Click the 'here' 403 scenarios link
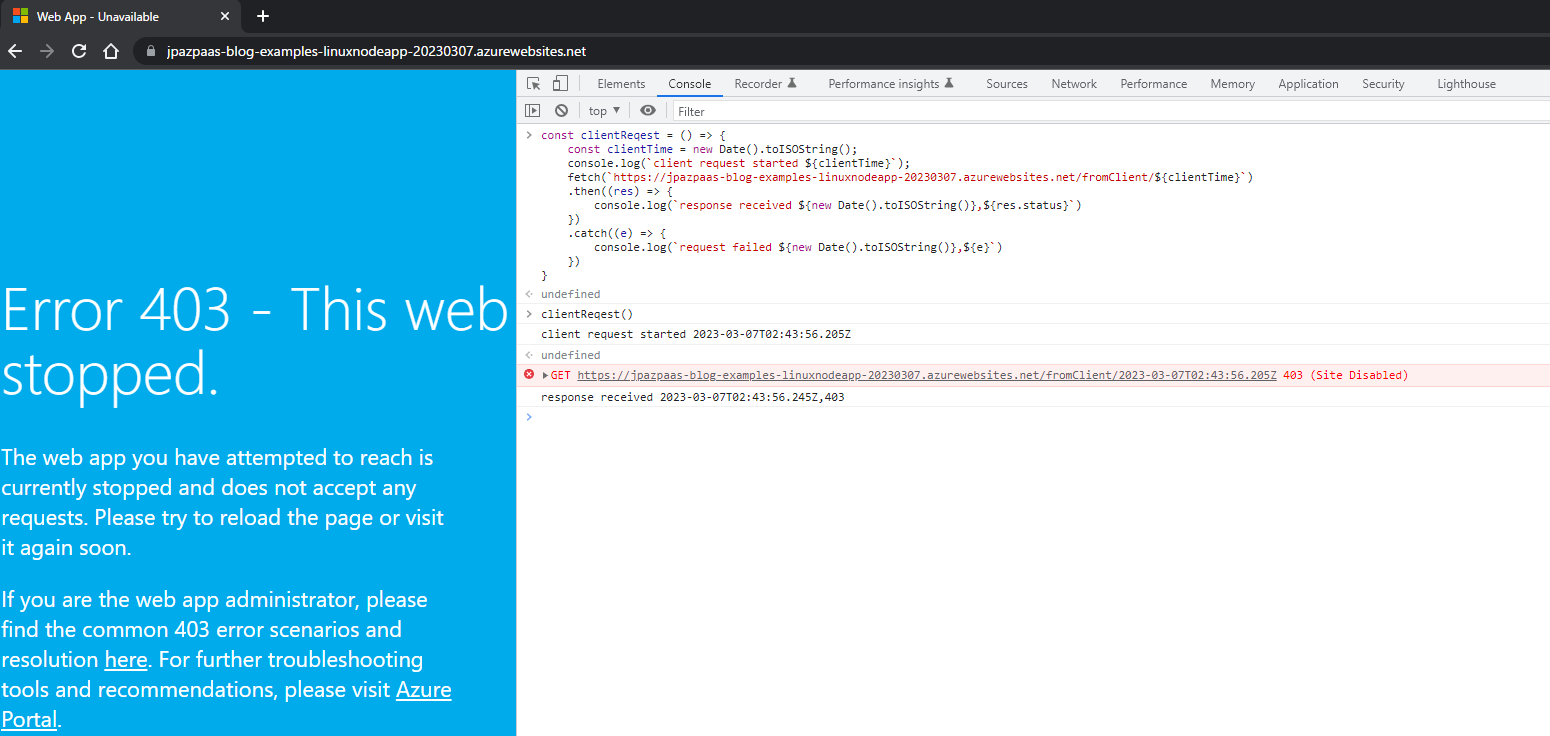 click(x=126, y=660)
